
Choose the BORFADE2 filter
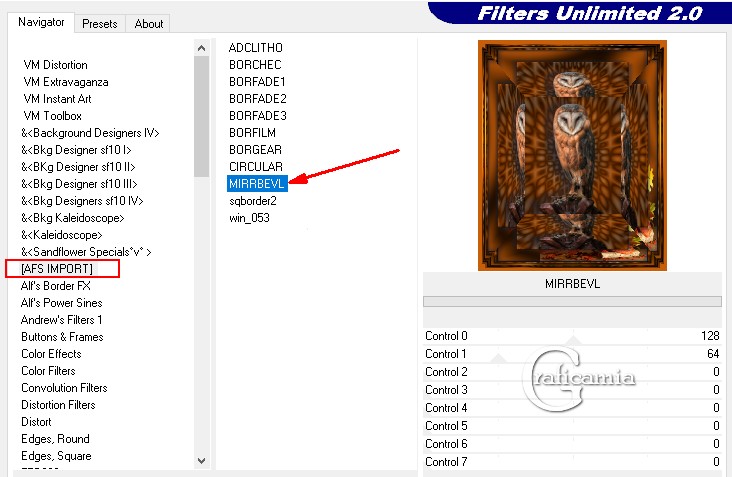pyautogui.click(x=257, y=99)
